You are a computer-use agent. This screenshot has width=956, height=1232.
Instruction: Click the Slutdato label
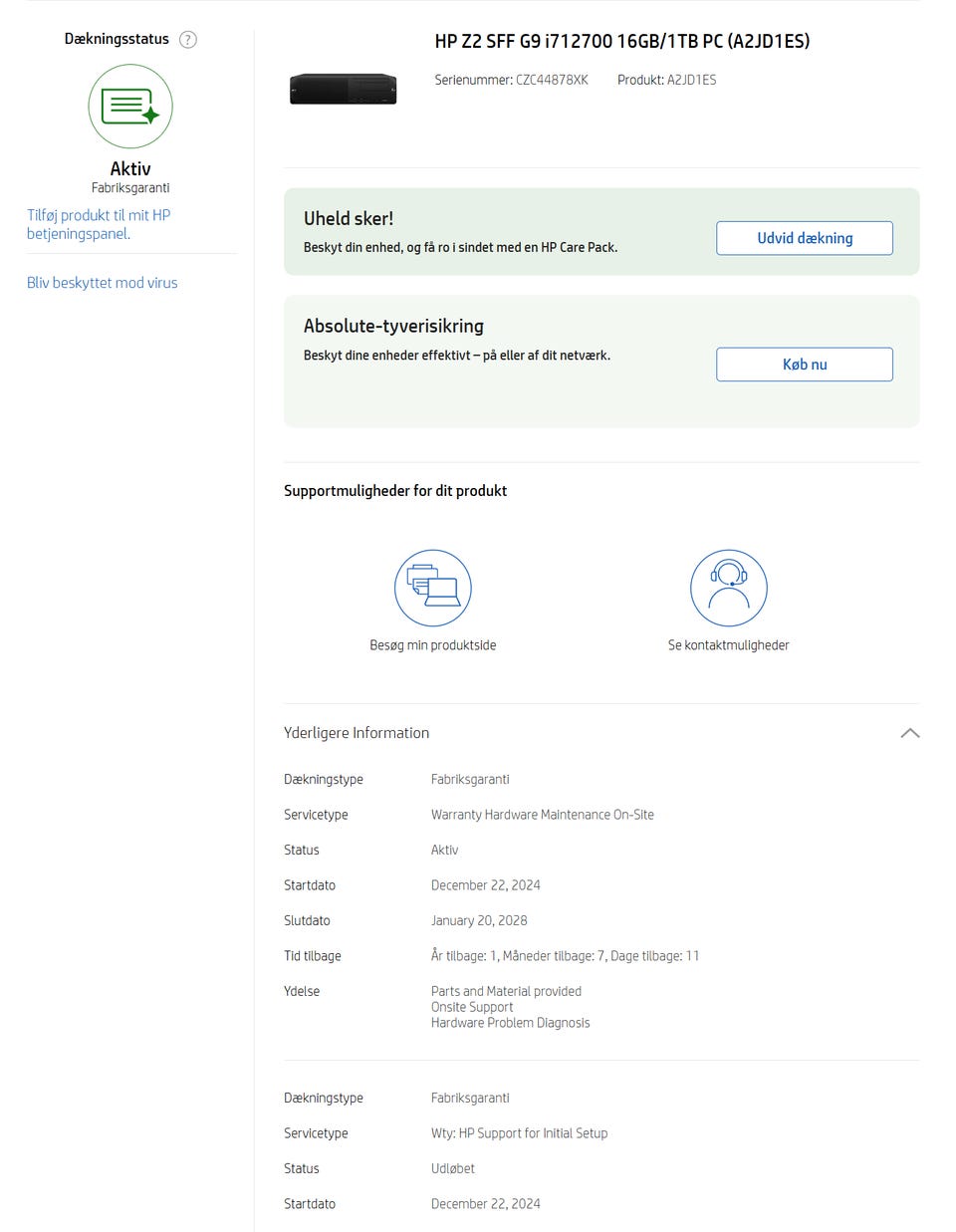307,920
